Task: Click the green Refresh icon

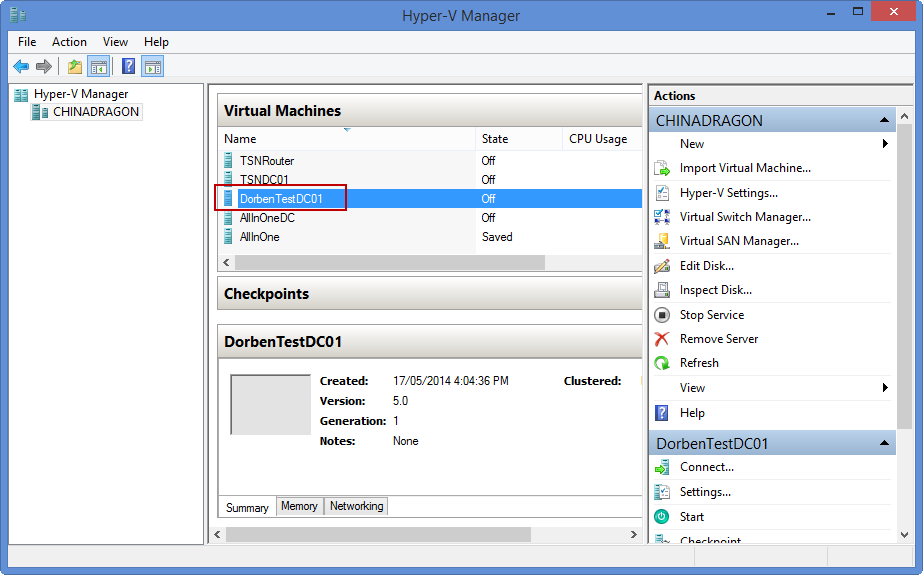Action: 662,363
